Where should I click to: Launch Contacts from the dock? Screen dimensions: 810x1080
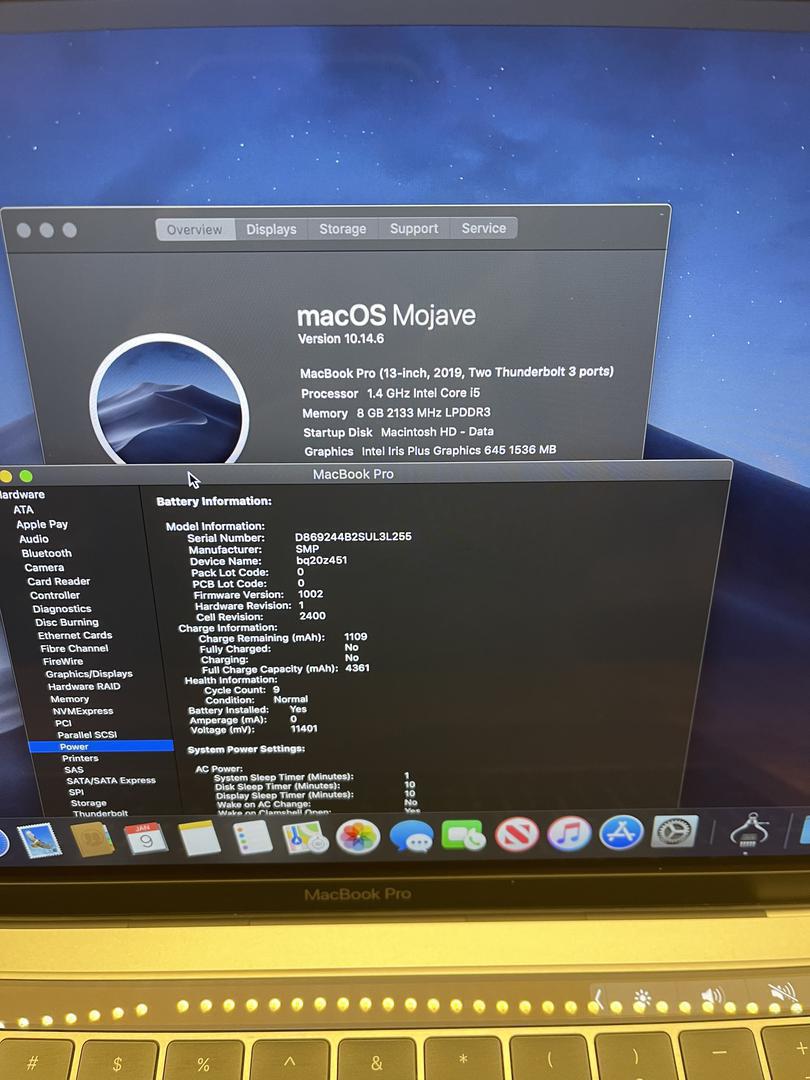click(x=92, y=839)
